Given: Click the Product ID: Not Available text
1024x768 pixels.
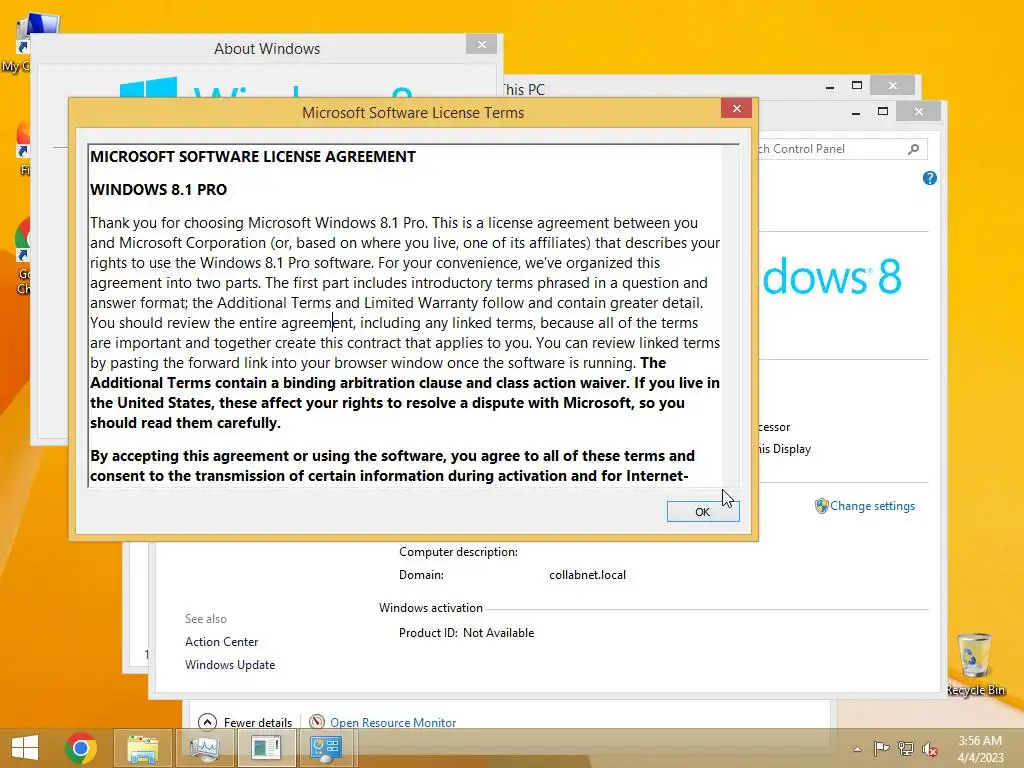Looking at the screenshot, I should tap(466, 632).
